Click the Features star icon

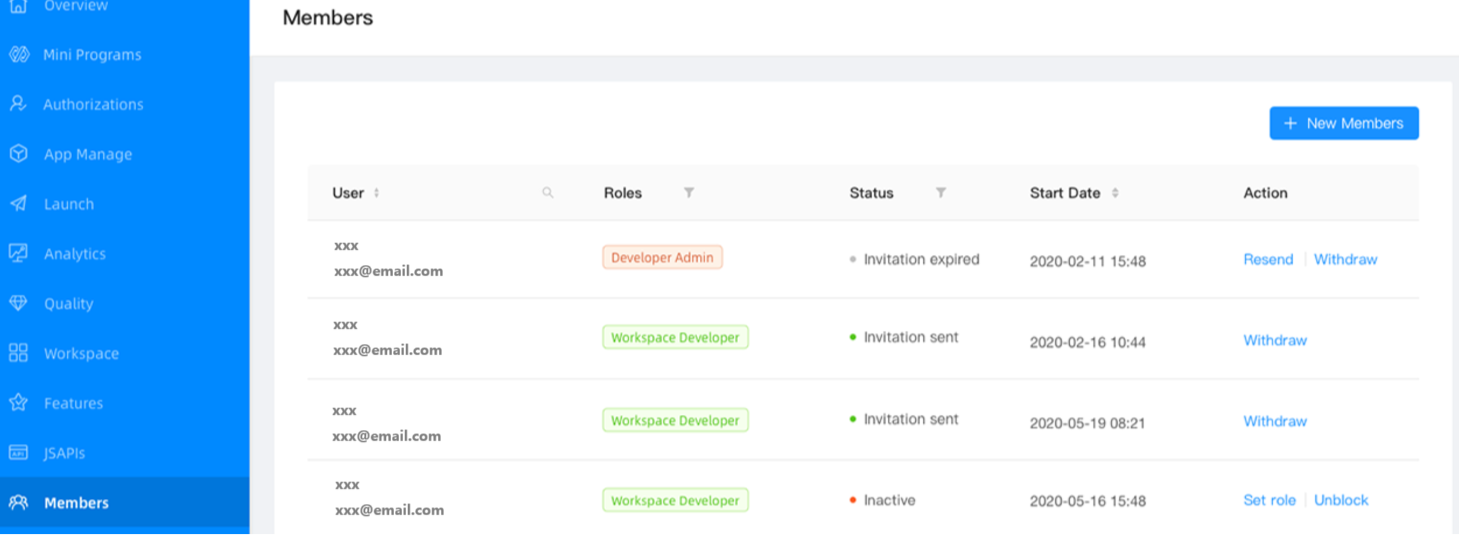18,403
